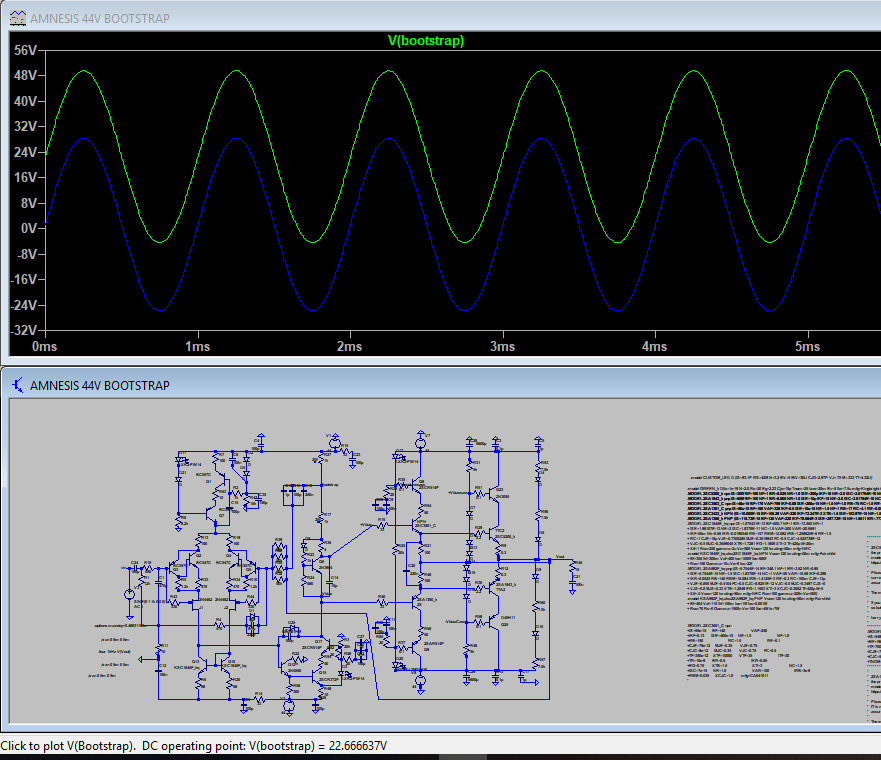Screen dimensions: 881x760
Task: Click the waveform window title icon
Action: [x=17, y=18]
